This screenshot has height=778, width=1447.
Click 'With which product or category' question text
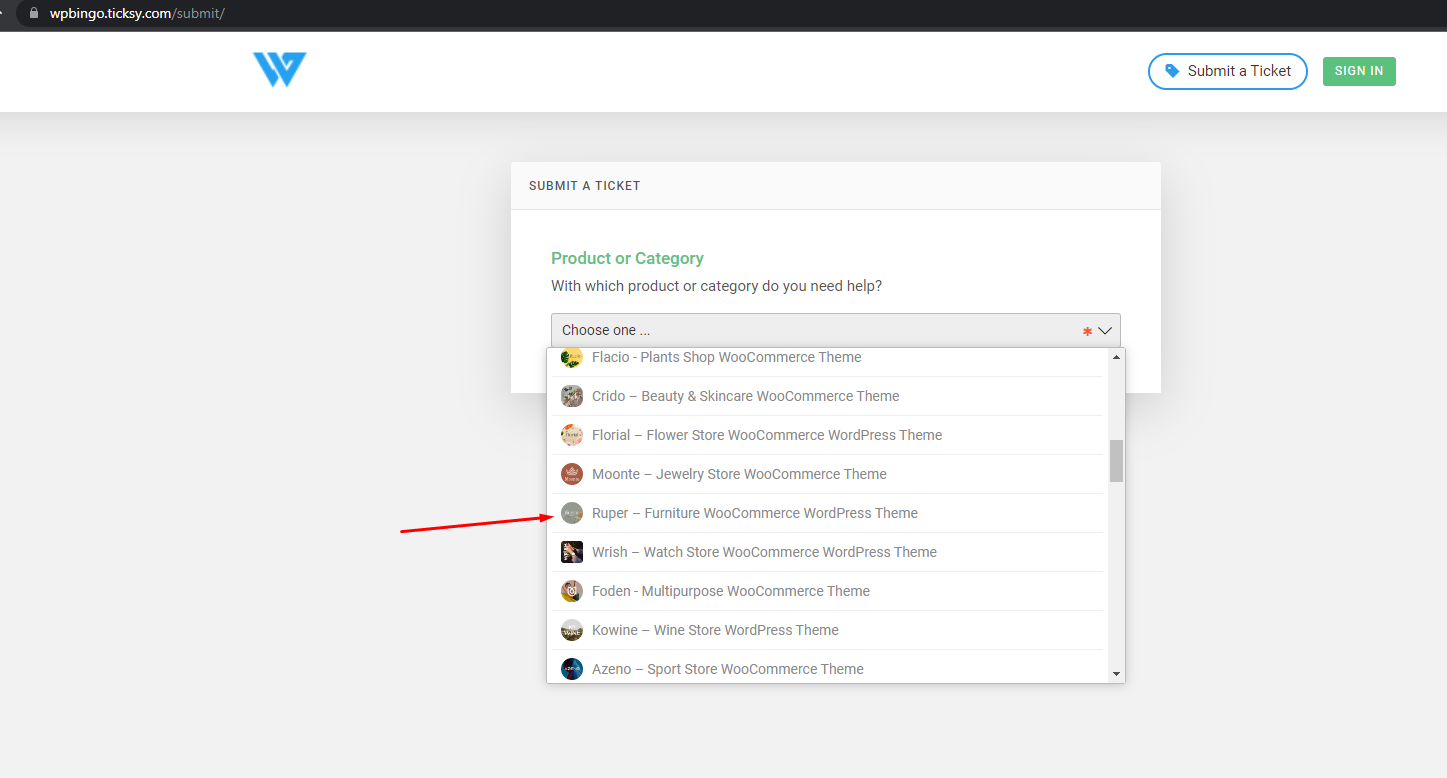[x=716, y=286]
